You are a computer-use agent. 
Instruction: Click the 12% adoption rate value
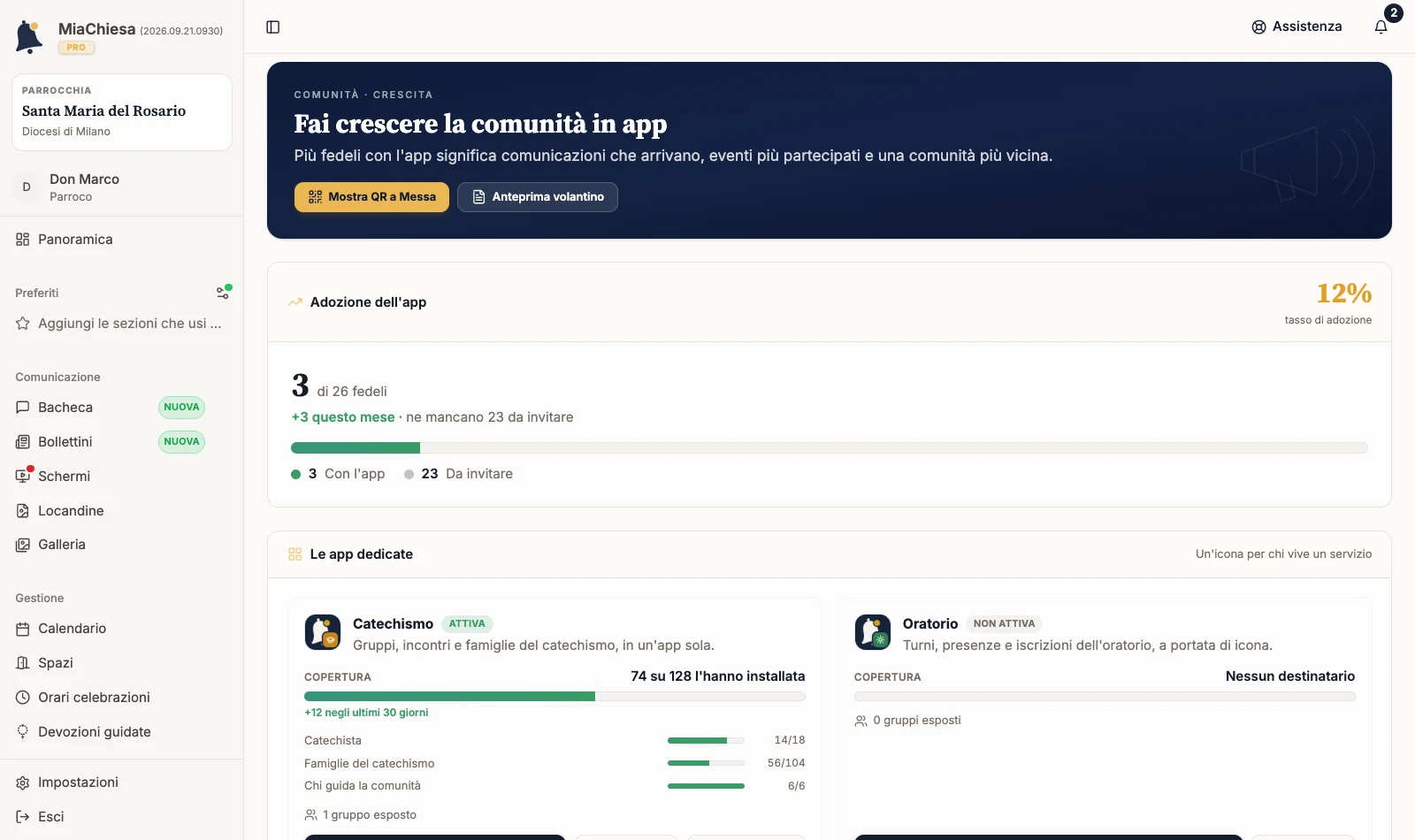point(1344,293)
